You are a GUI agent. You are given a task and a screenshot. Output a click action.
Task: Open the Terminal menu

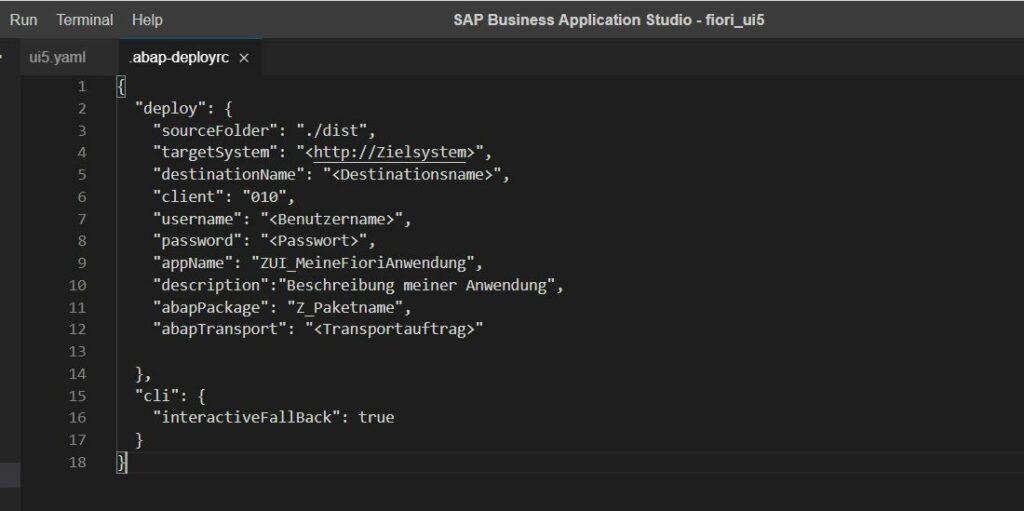[x=84, y=20]
